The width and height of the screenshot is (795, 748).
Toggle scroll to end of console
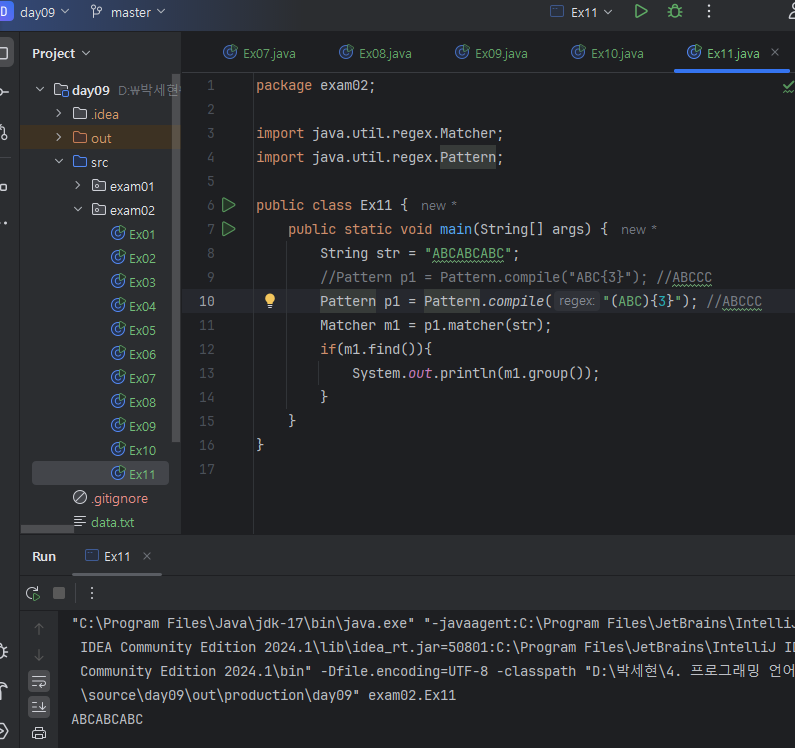click(39, 706)
